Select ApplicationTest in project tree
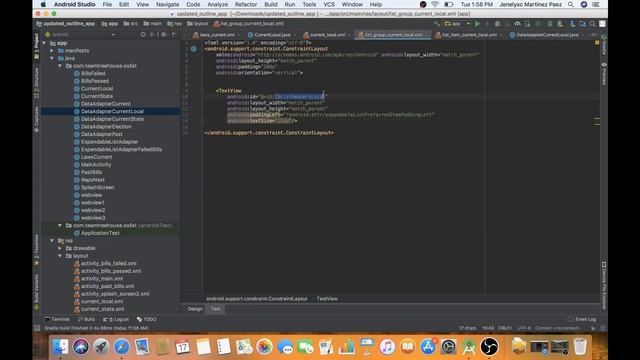 (x=100, y=233)
